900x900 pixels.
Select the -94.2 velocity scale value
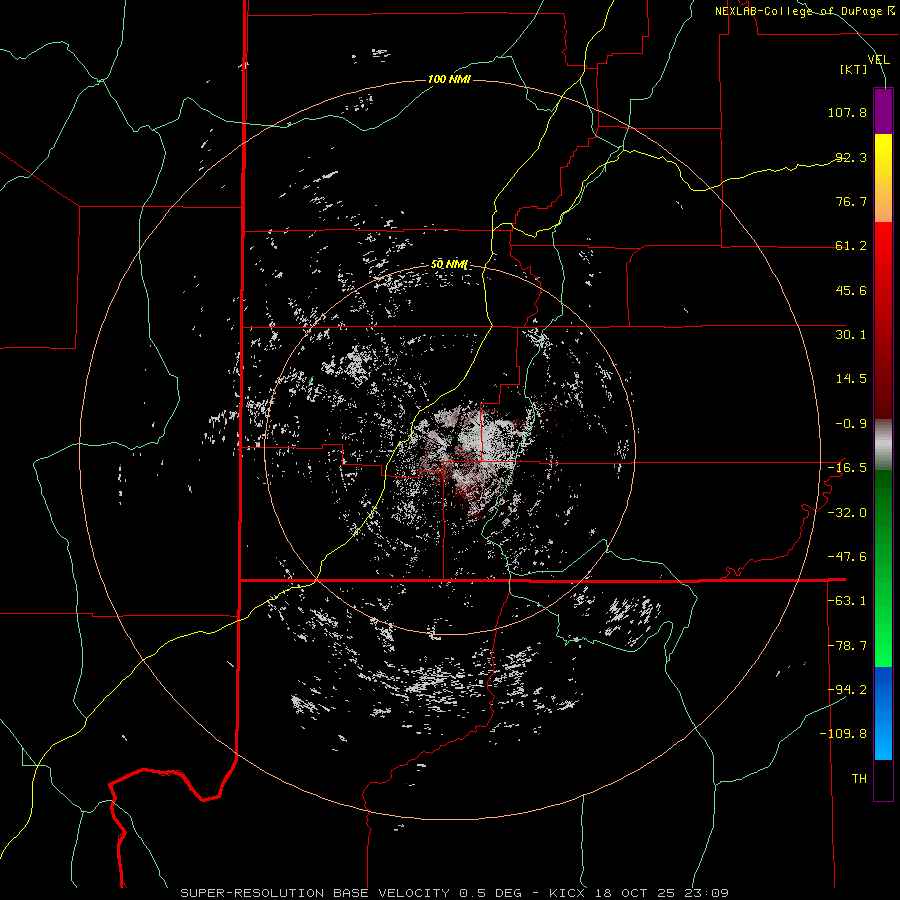click(x=847, y=690)
